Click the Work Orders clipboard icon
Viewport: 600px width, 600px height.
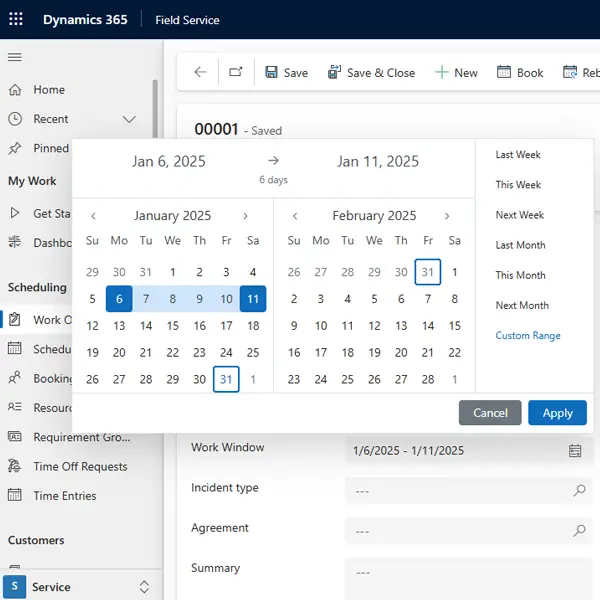15,319
